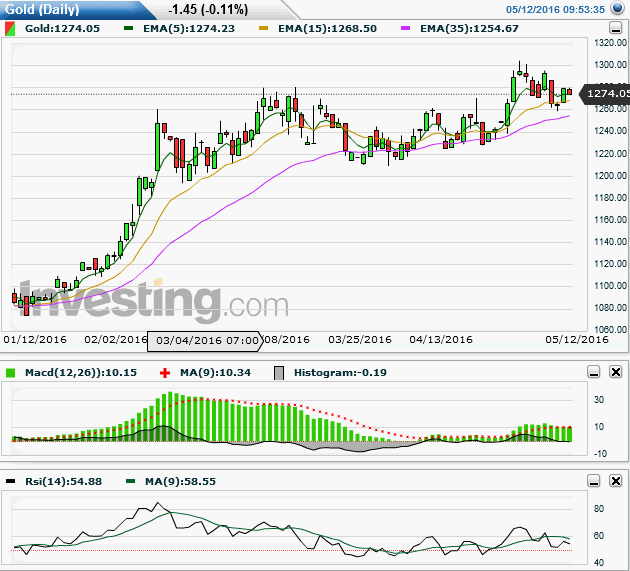Click the 01/12/2016 date axis label
The image size is (630, 571).
coord(35,340)
